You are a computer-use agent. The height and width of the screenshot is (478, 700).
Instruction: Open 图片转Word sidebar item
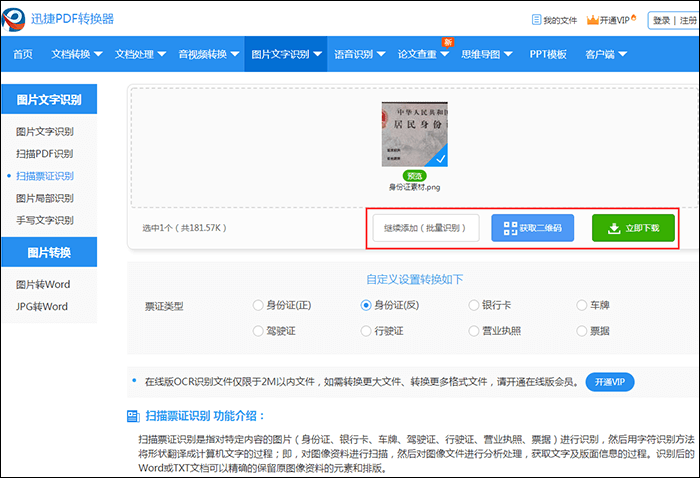click(x=43, y=284)
